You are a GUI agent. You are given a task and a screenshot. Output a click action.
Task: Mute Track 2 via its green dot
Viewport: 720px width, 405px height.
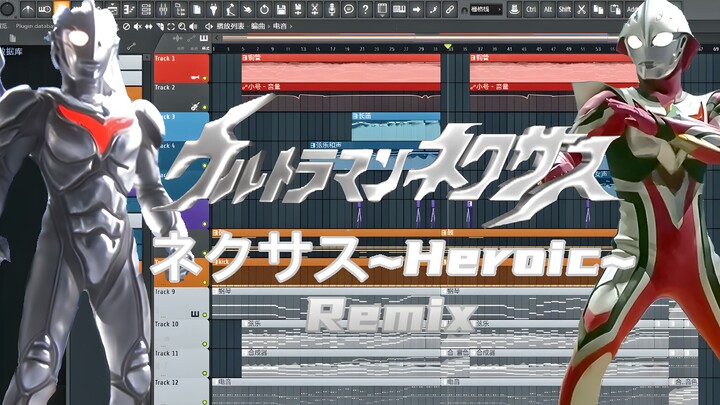pyautogui.click(x=204, y=107)
